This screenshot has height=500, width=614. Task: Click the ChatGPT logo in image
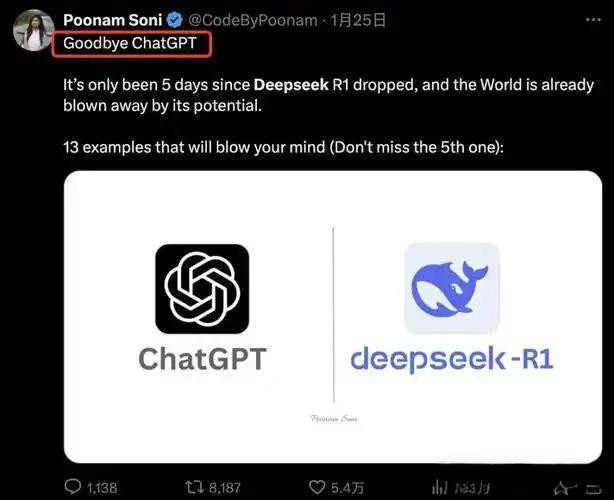coord(202,288)
